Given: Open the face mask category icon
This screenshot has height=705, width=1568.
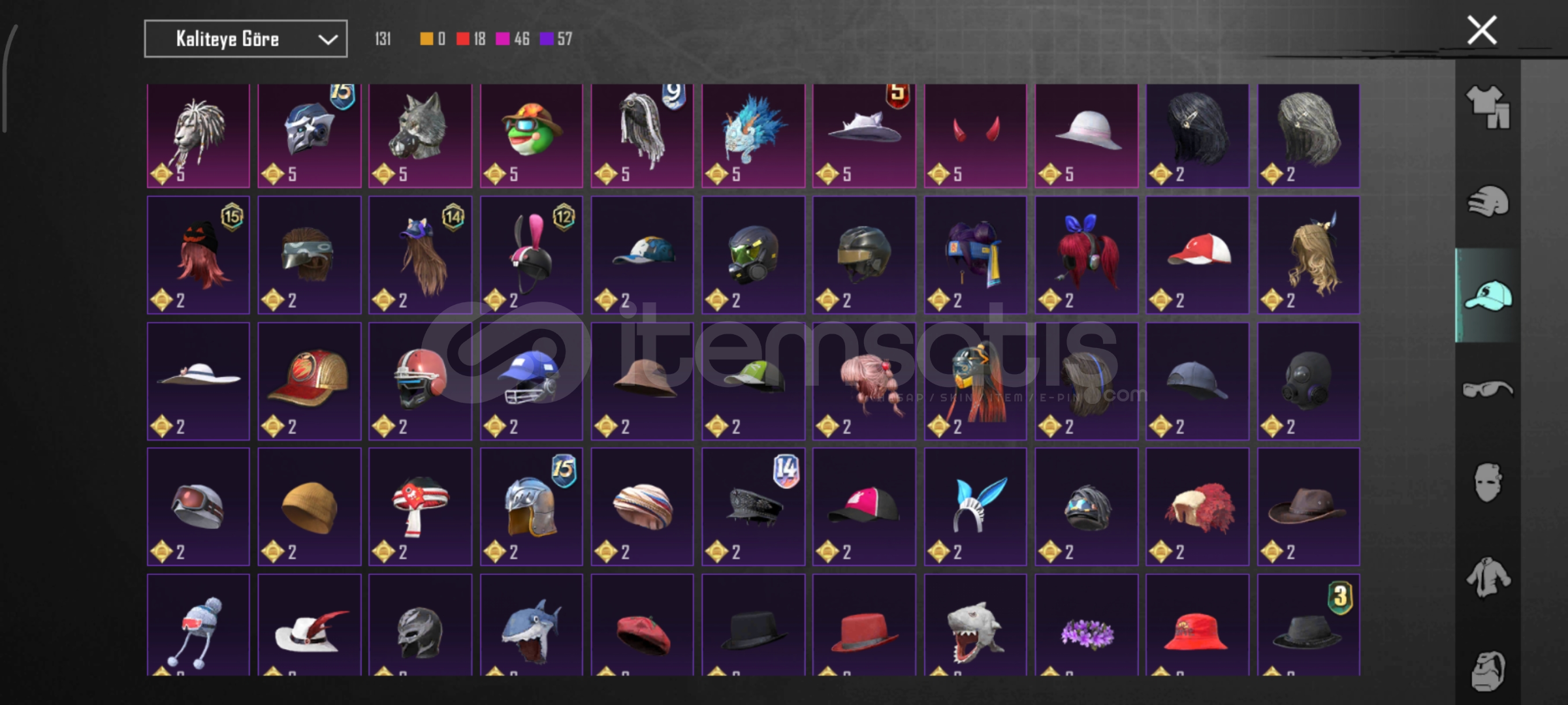Looking at the screenshot, I should (1488, 483).
